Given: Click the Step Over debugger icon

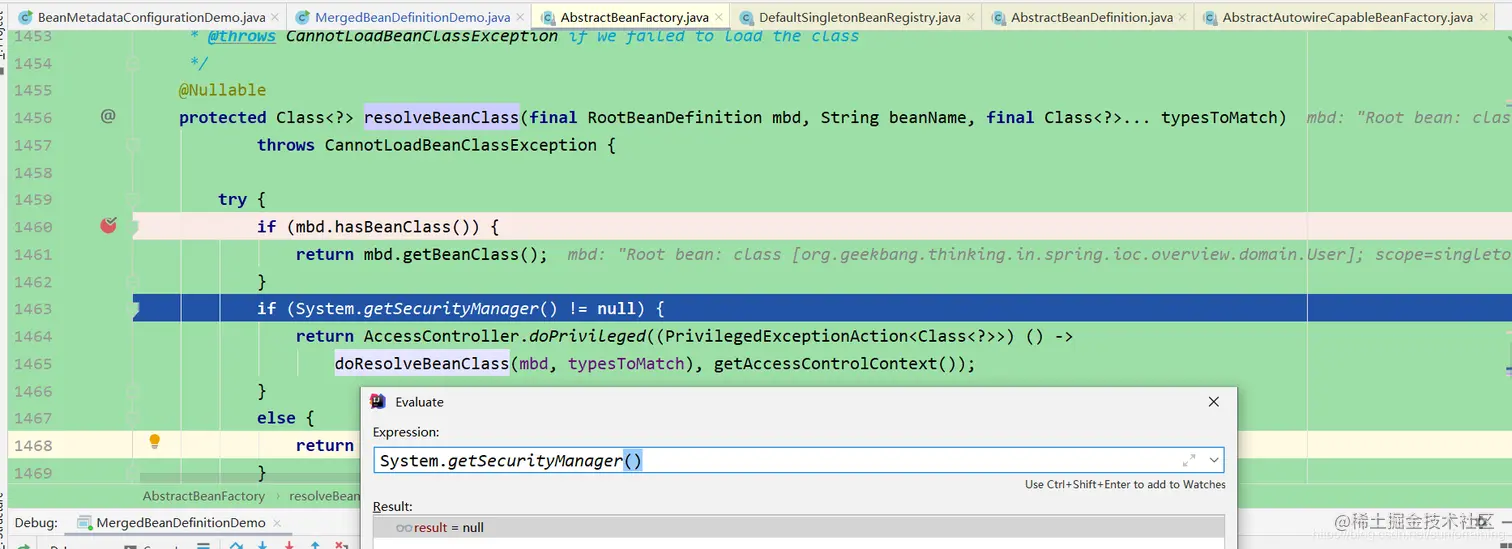Looking at the screenshot, I should point(236,546).
